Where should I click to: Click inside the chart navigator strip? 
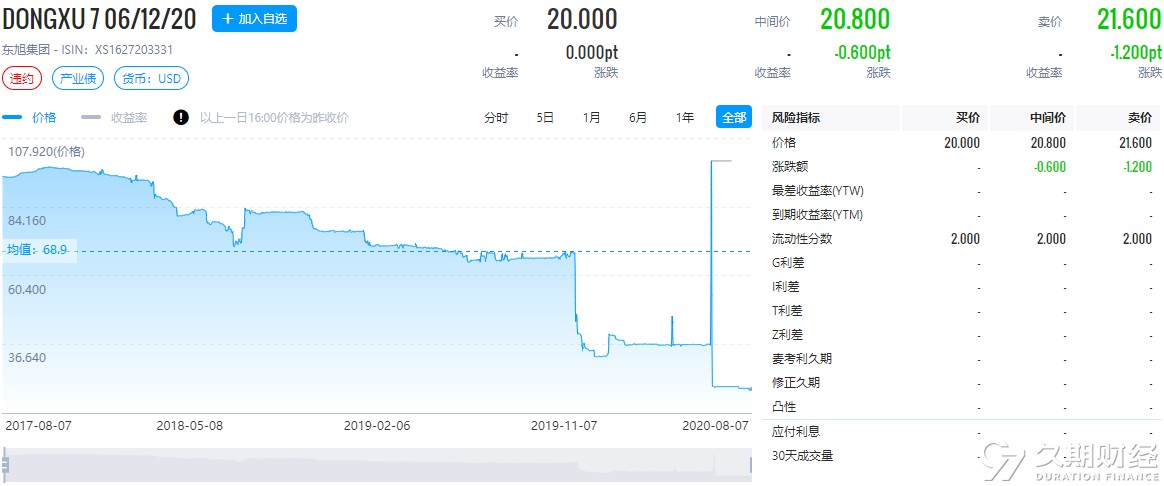[377, 464]
